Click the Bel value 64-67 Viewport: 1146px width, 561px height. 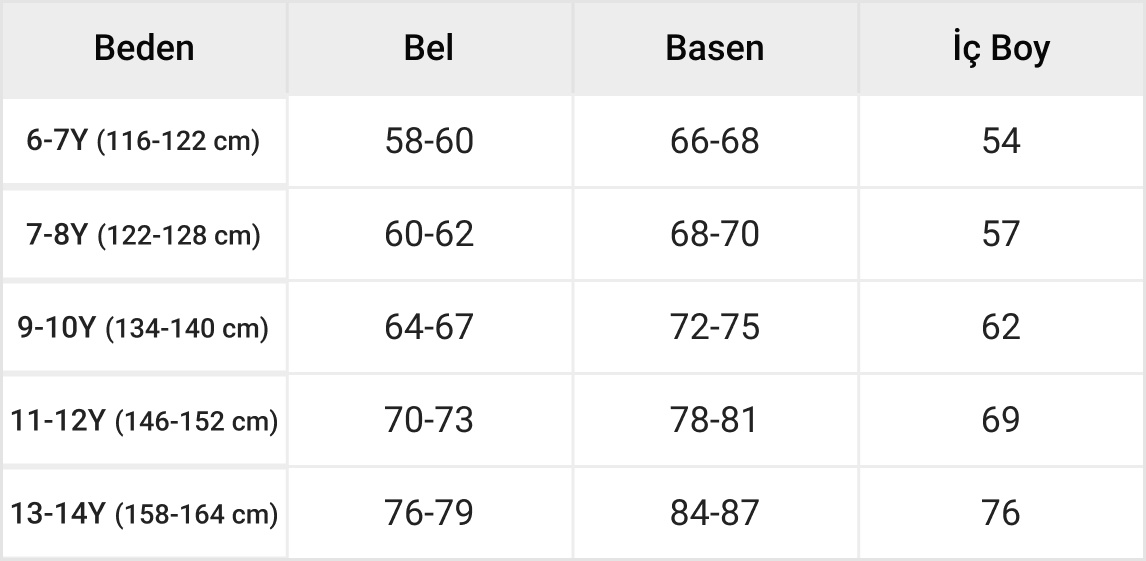point(429,328)
